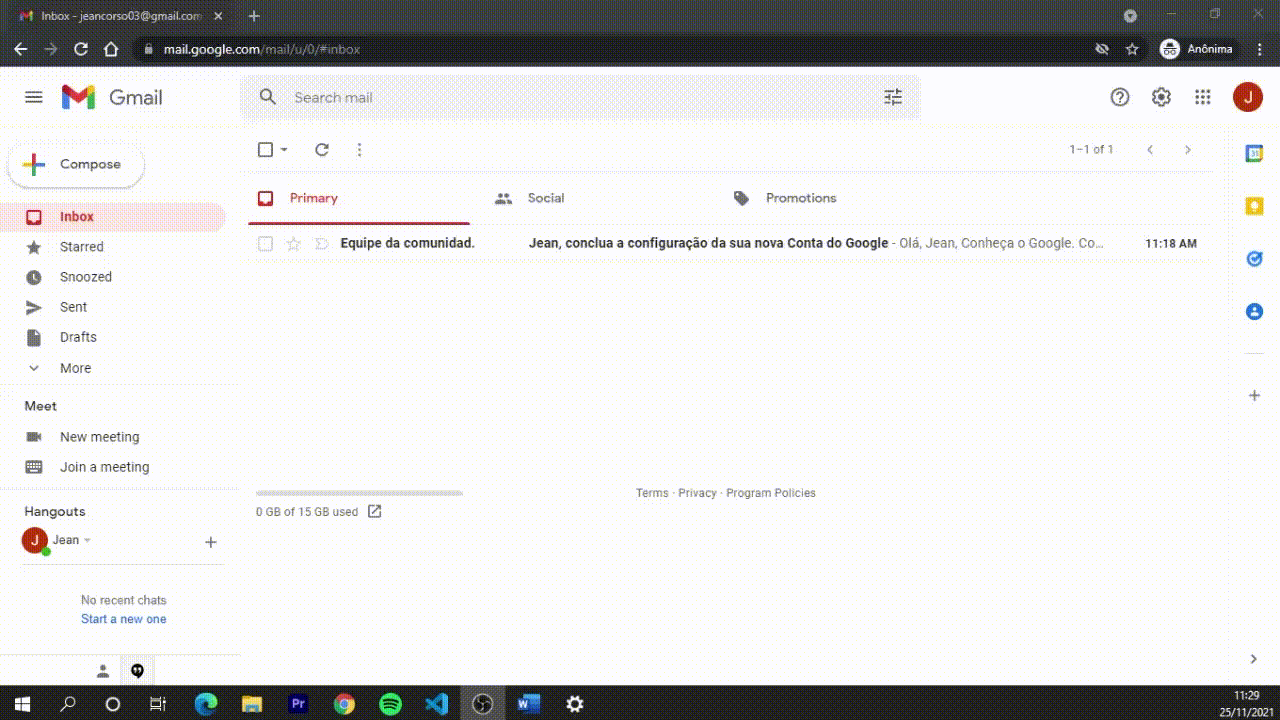Click the Anônima incognito profile chip
The image size is (1280, 720).
click(x=1197, y=49)
